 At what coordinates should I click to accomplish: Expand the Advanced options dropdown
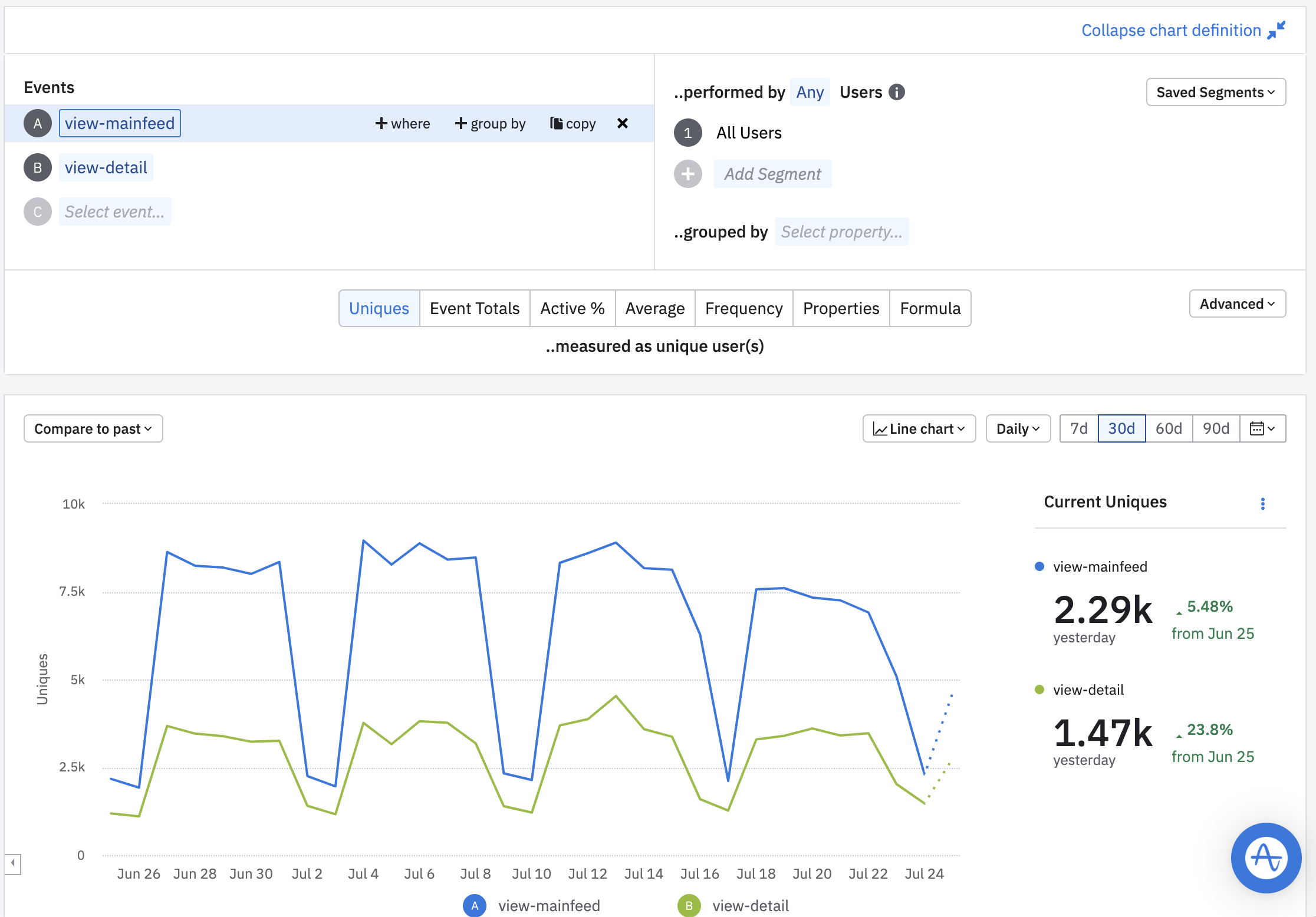tap(1237, 304)
